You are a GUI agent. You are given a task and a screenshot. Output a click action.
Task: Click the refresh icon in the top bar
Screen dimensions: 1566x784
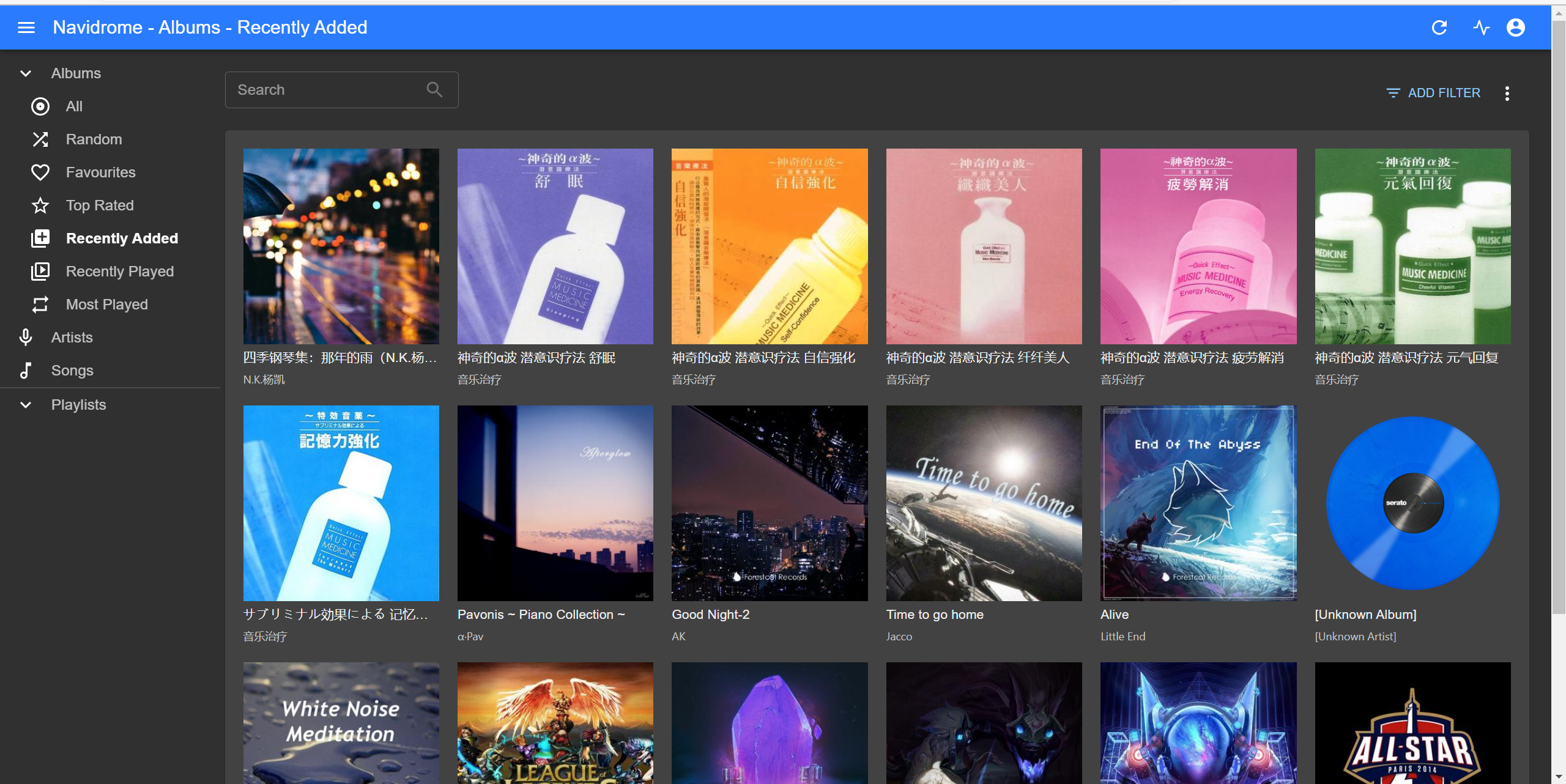(1439, 28)
